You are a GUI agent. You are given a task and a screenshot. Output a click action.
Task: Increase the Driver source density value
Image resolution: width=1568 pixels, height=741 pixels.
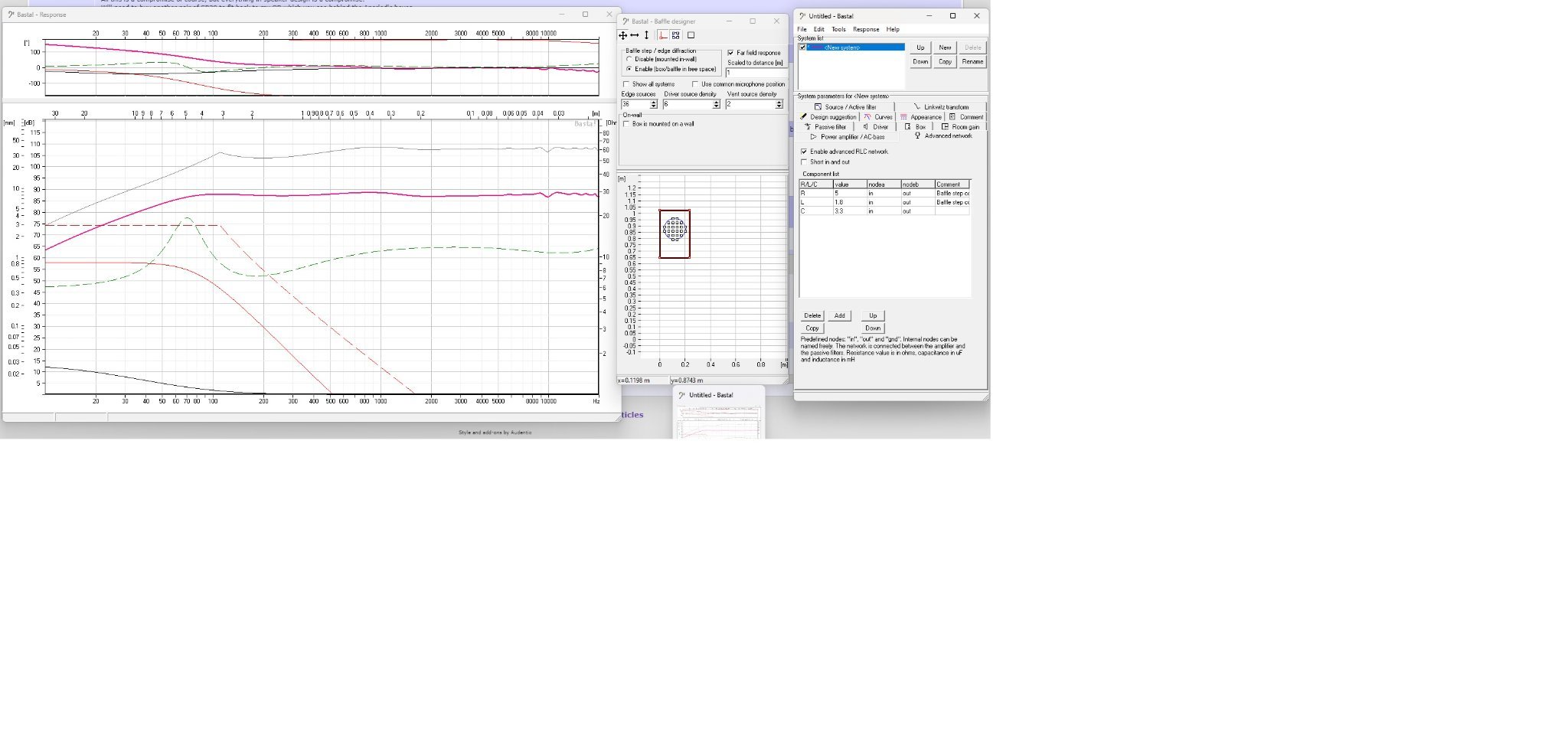[717, 103]
